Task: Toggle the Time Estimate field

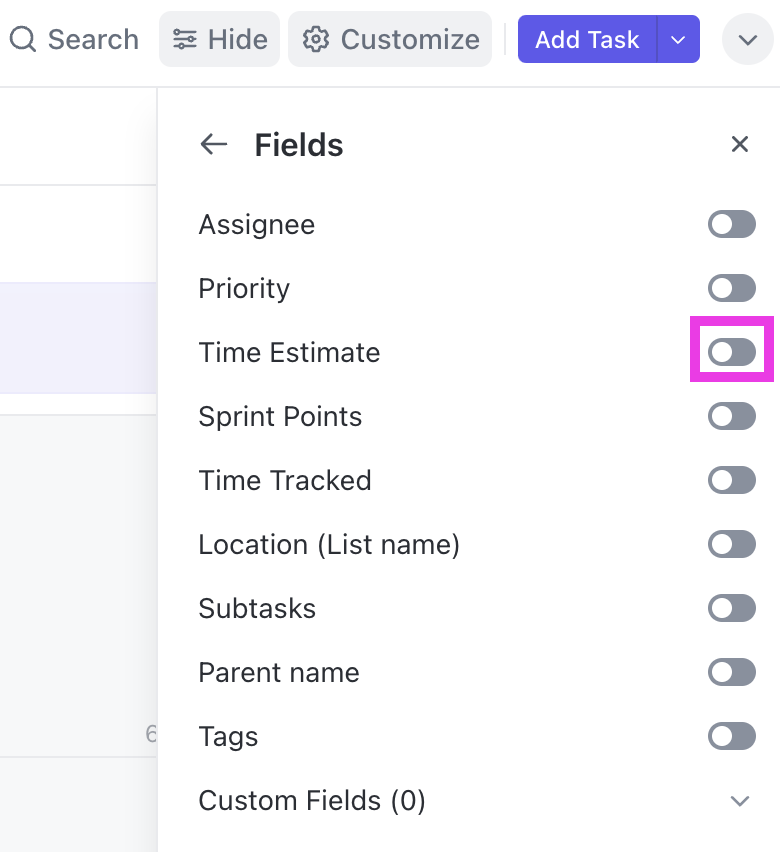Action: click(x=732, y=353)
